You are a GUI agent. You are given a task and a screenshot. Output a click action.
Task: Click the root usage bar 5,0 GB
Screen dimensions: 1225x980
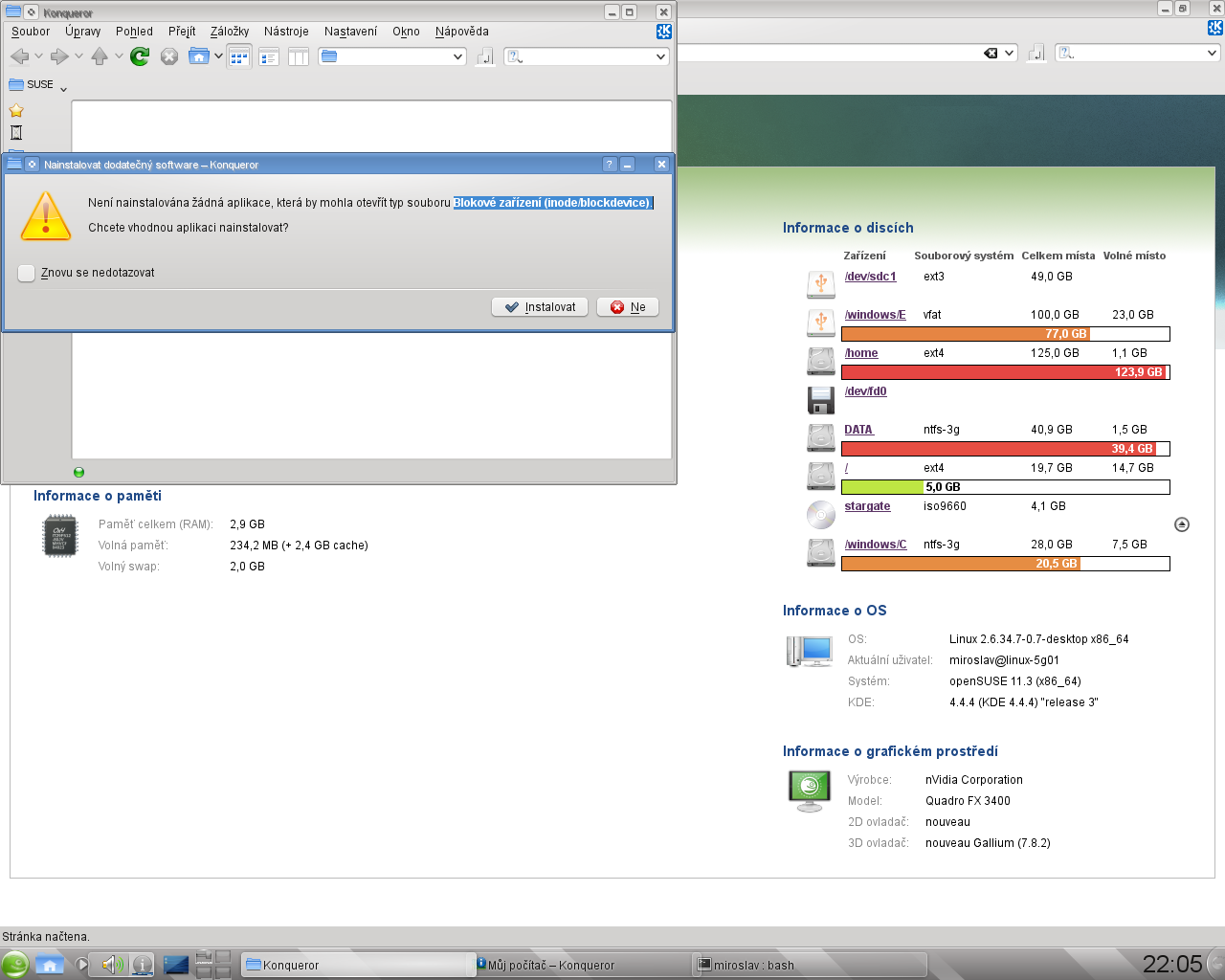[x=1006, y=487]
